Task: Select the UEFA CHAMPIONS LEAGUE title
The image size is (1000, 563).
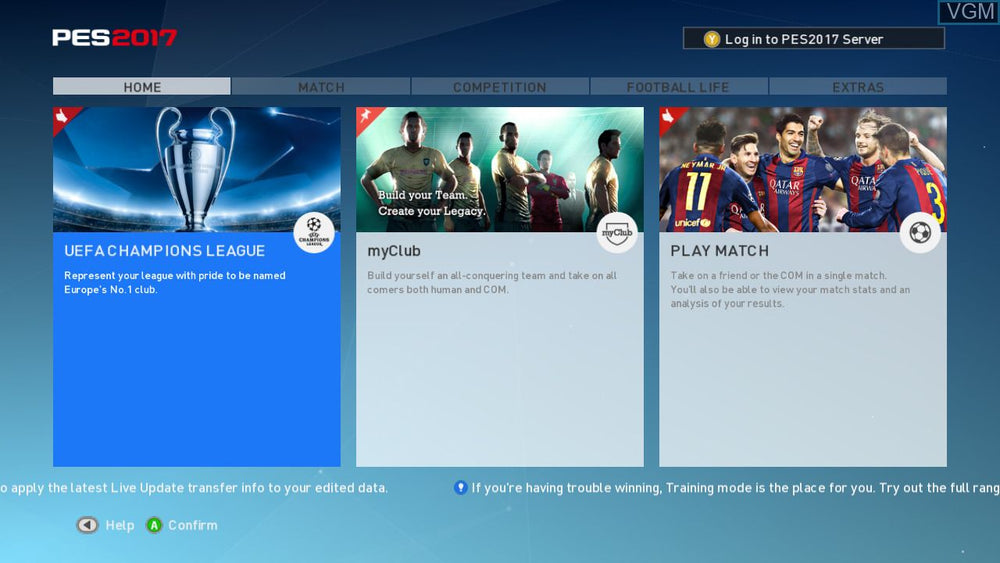Action: click(165, 251)
